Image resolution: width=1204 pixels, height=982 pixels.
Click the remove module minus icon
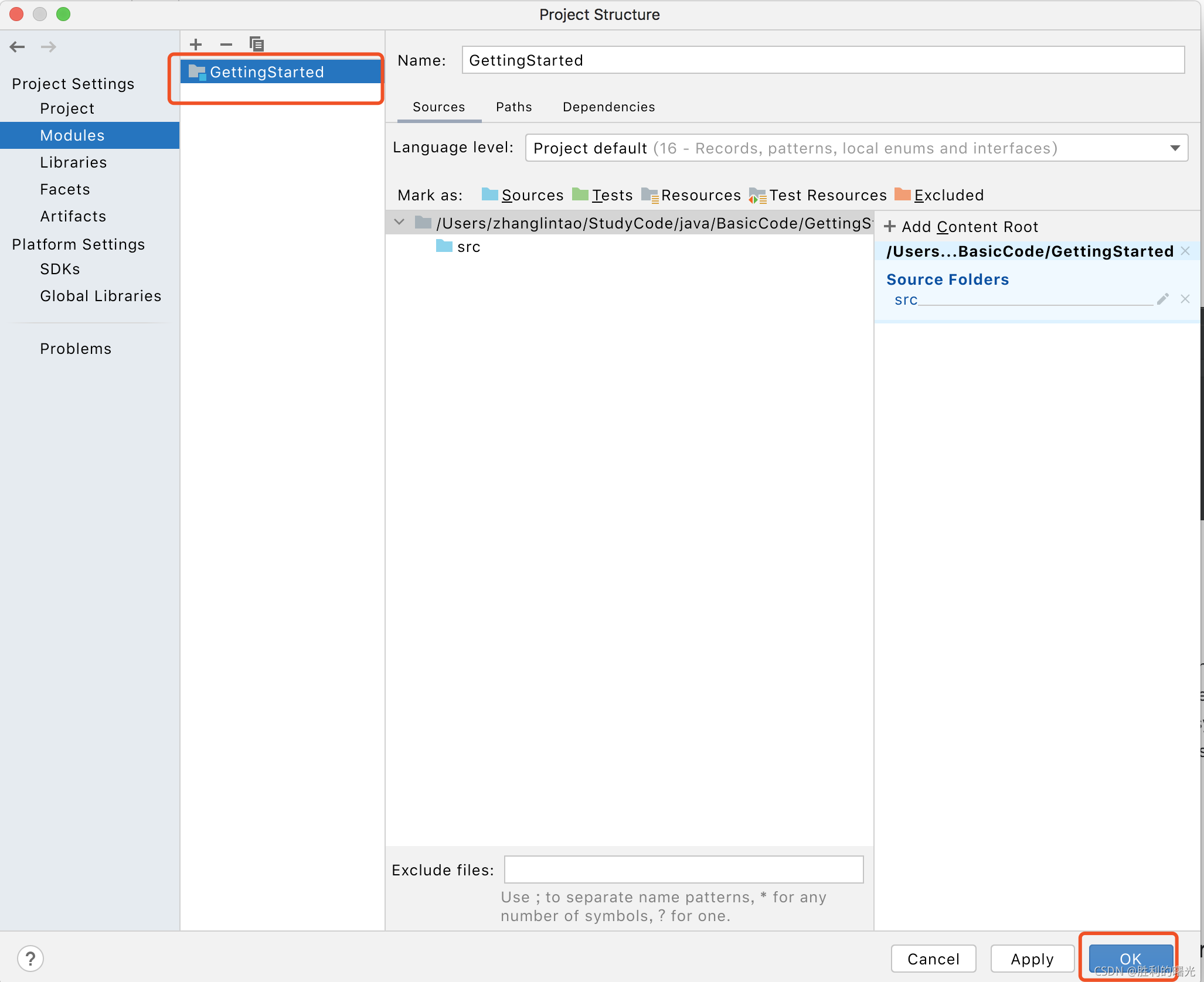(226, 45)
